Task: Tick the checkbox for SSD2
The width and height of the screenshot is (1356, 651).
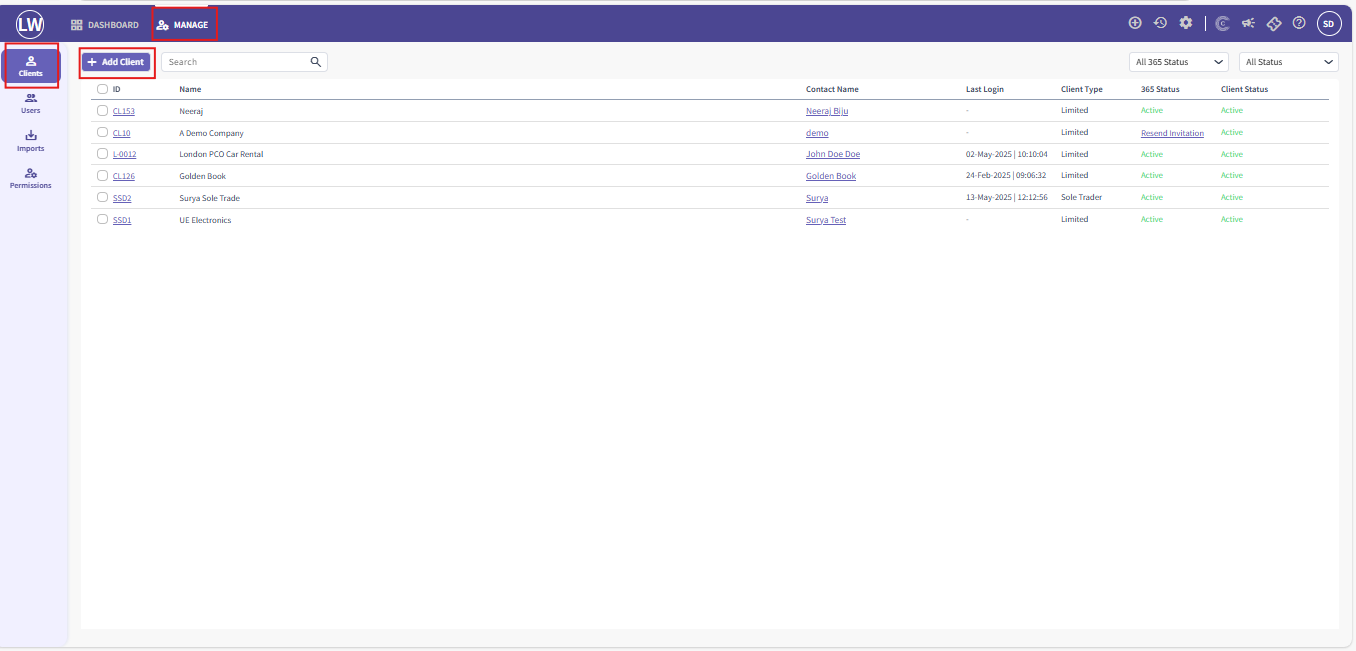Action: point(102,197)
